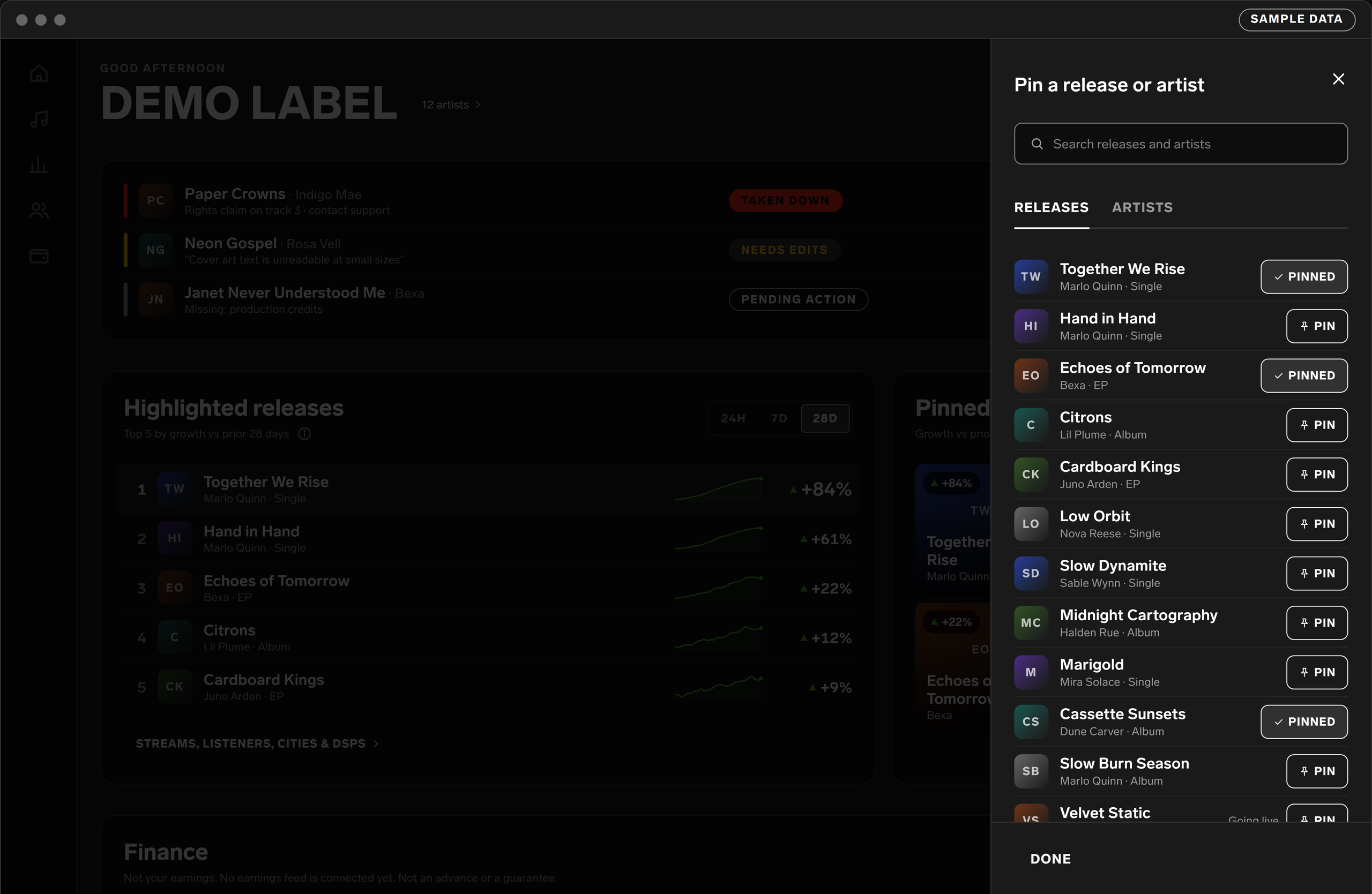Pin the Slow Burn Season album
1372x894 pixels.
1317,771
